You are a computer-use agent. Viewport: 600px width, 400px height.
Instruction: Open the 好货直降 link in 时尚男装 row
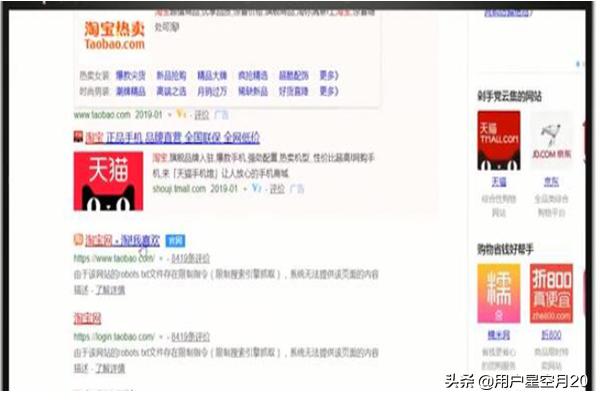(293, 91)
